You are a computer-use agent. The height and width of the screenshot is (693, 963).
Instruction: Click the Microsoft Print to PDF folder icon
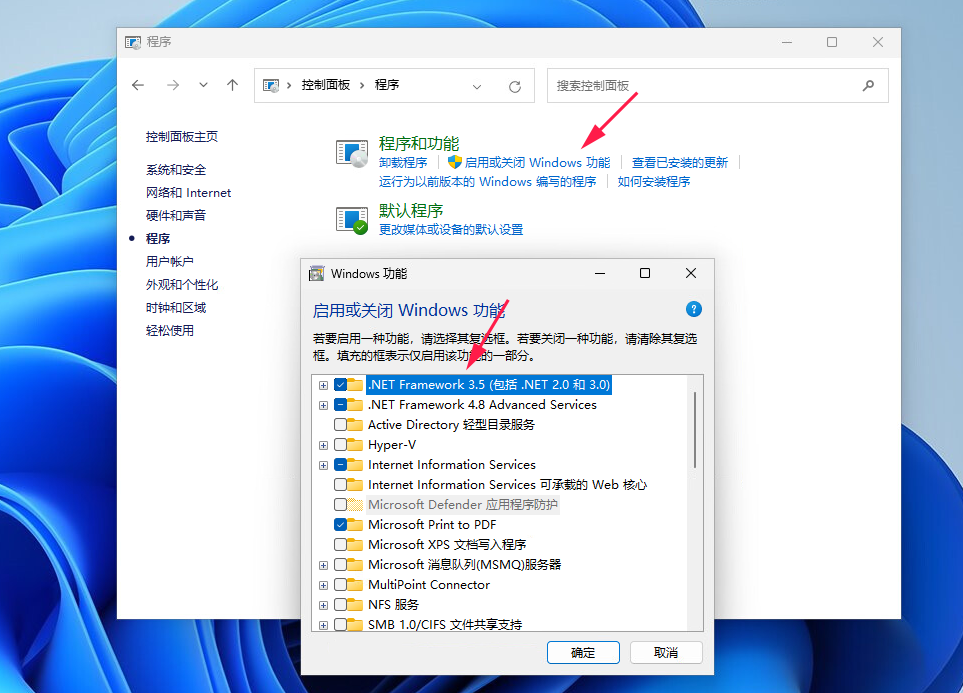point(355,524)
